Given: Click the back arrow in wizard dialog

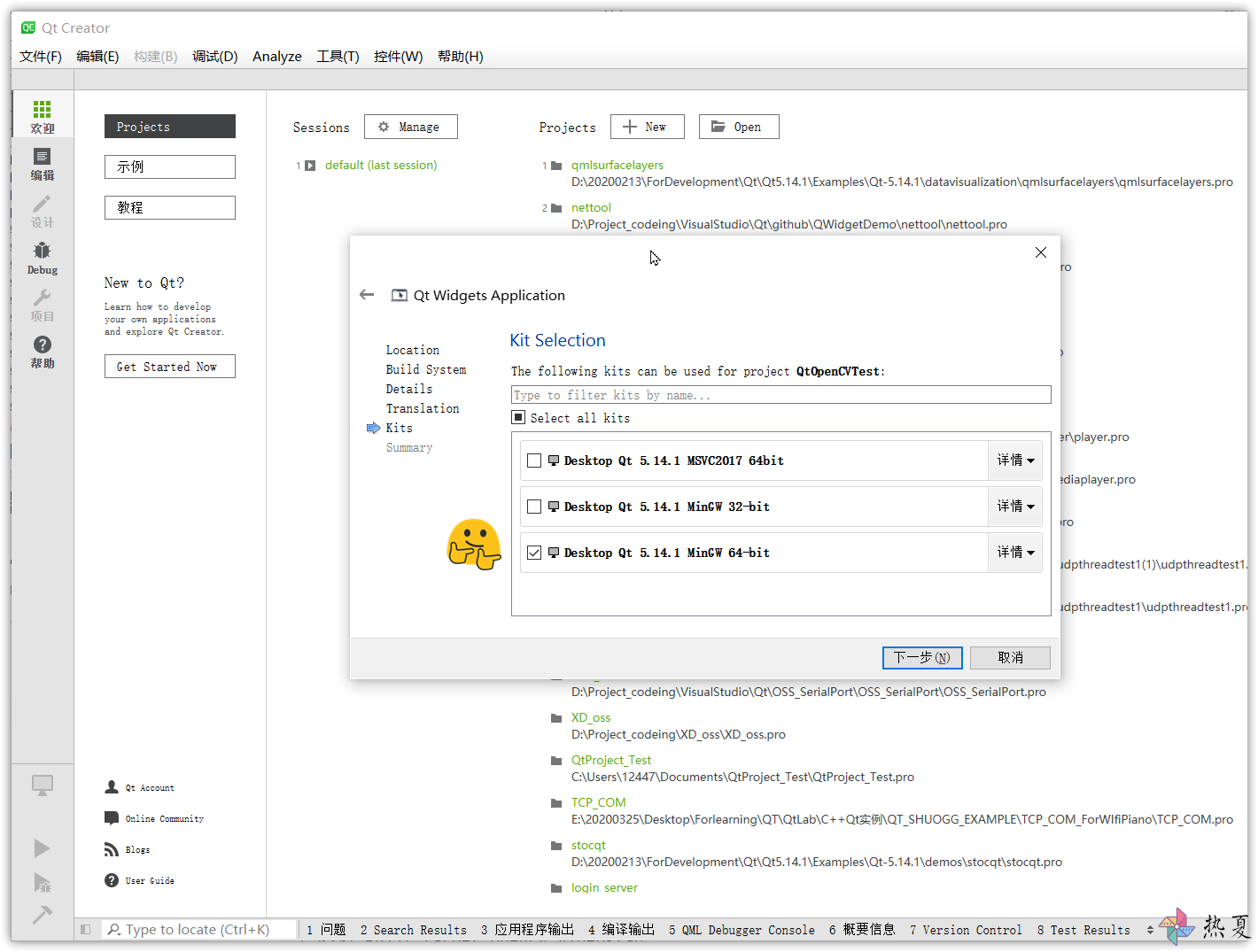Looking at the screenshot, I should point(367,295).
